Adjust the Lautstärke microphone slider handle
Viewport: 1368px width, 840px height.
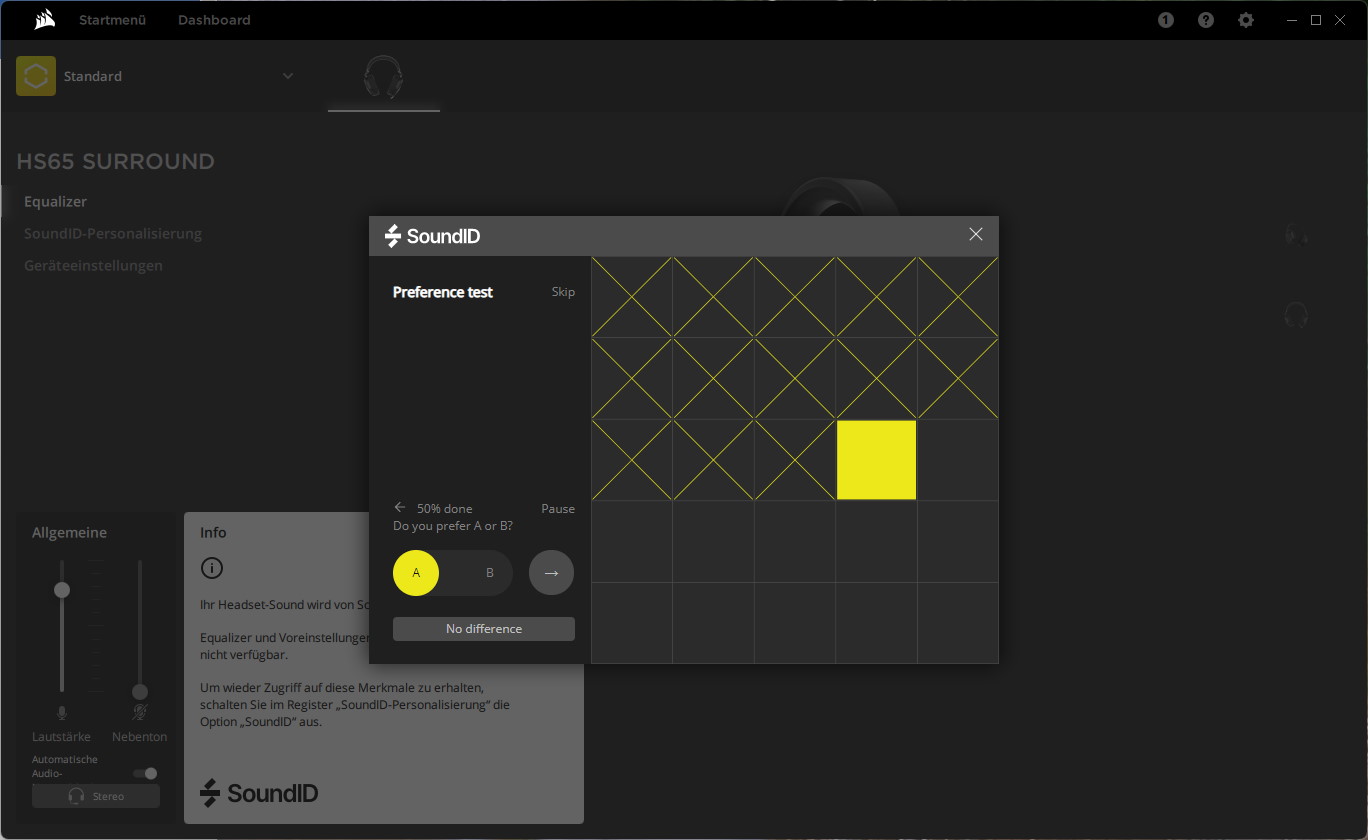(62, 590)
